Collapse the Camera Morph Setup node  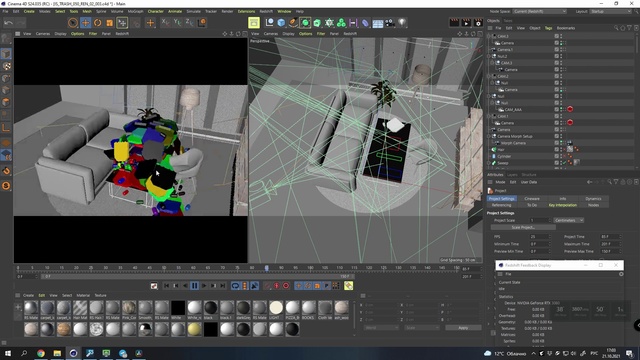click(x=489, y=136)
